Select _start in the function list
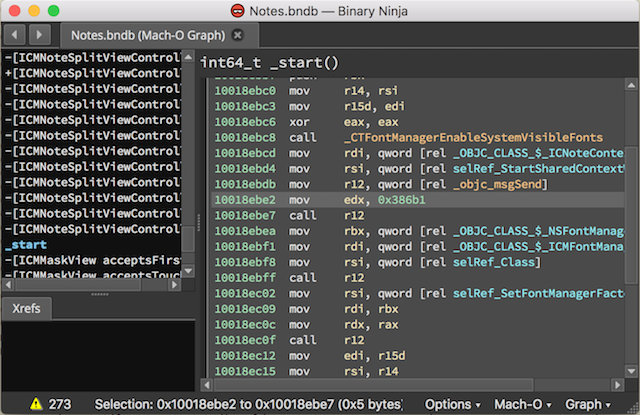The width and height of the screenshot is (640, 415). coord(26,245)
